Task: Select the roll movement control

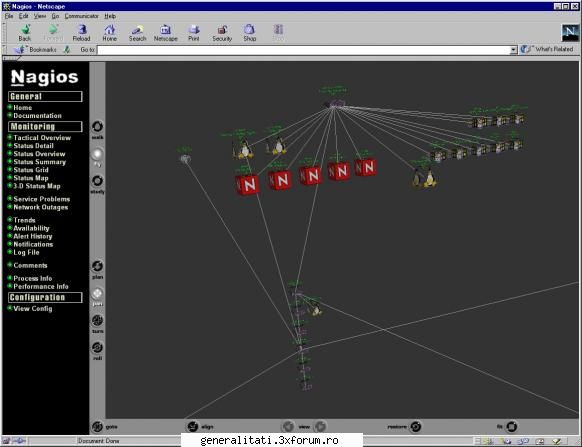Action: 98,348
